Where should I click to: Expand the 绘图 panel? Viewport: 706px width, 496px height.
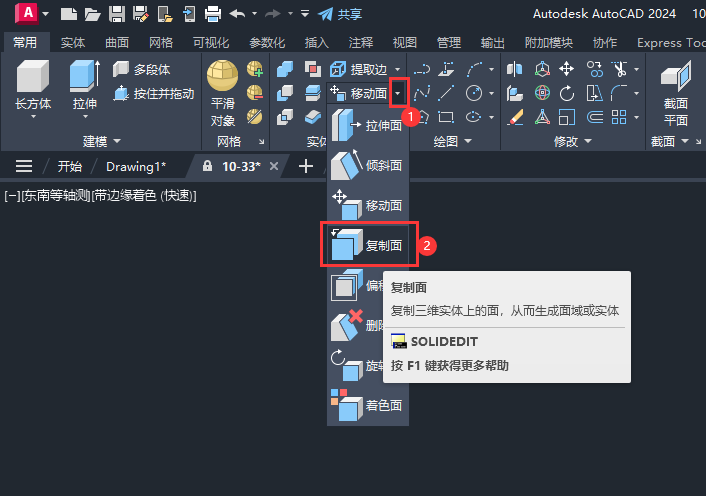452,141
